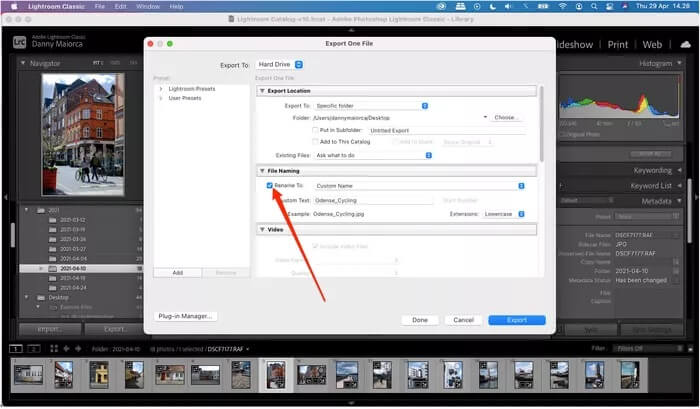700x409 pixels.
Task: Expand the Lightroom Presets group
Action: (161, 89)
